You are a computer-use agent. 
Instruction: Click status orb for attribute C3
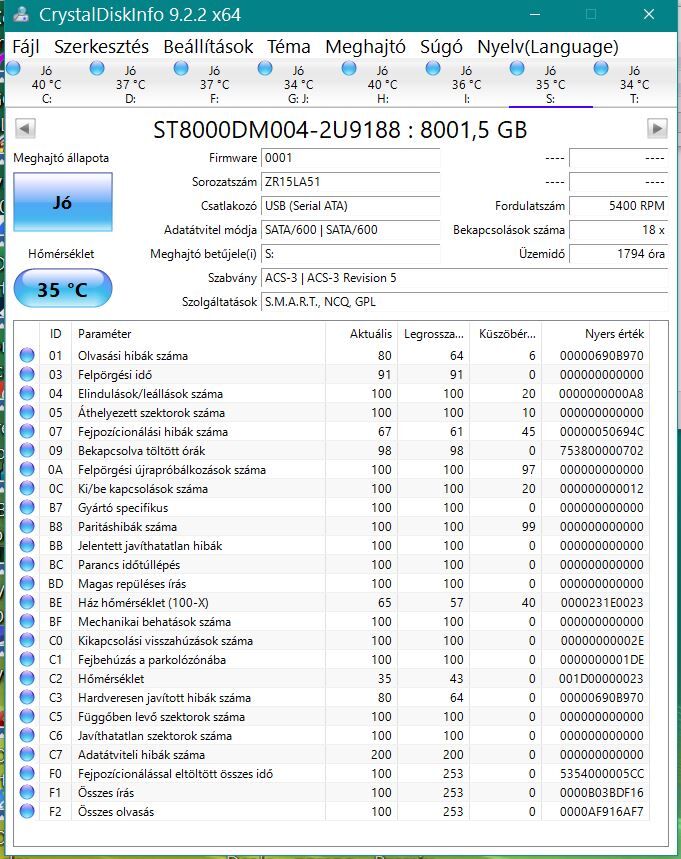pyautogui.click(x=27, y=697)
